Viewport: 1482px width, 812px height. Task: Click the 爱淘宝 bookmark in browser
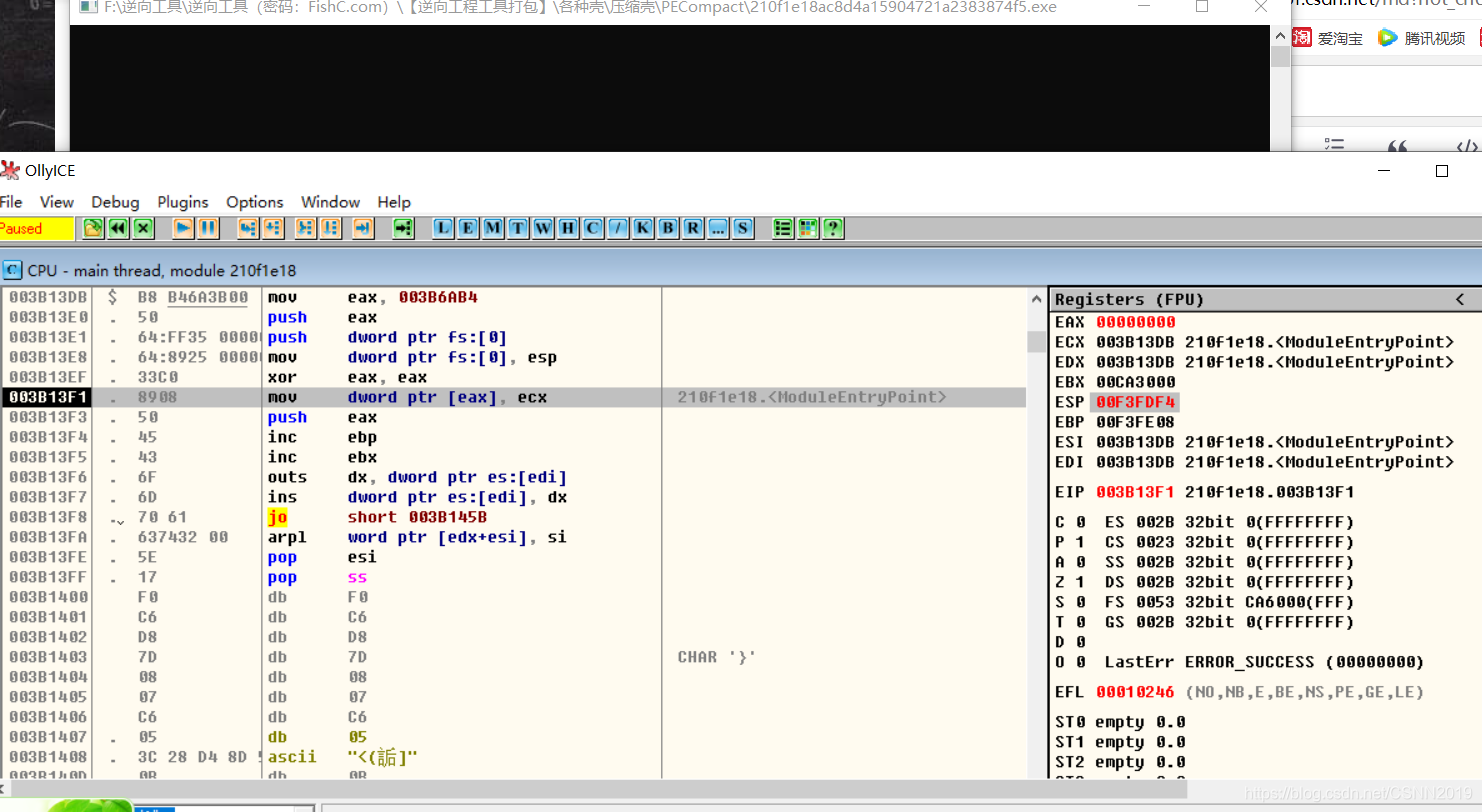[1328, 38]
